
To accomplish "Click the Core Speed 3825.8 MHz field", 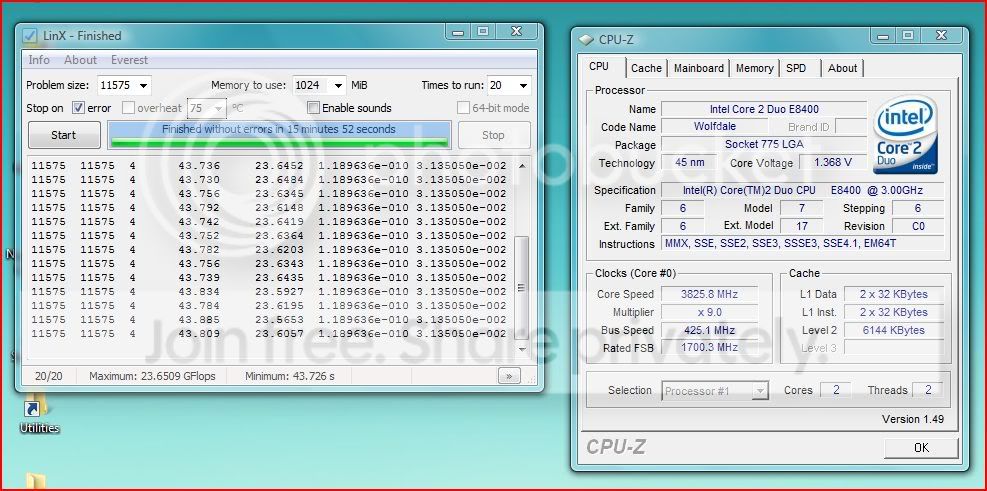I will tap(709, 294).
